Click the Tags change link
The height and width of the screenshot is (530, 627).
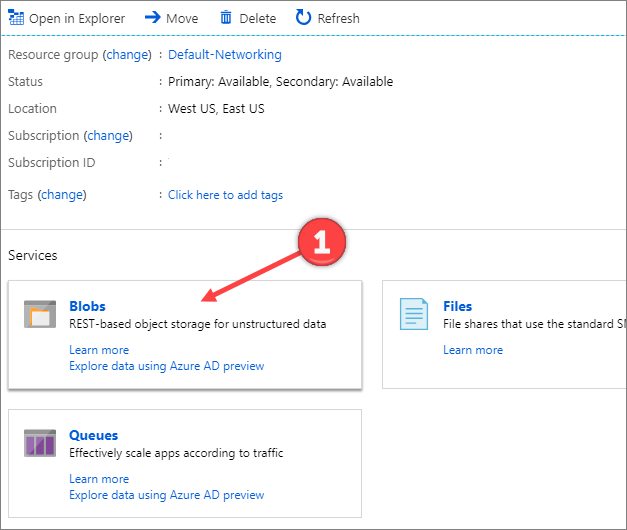coord(62,195)
